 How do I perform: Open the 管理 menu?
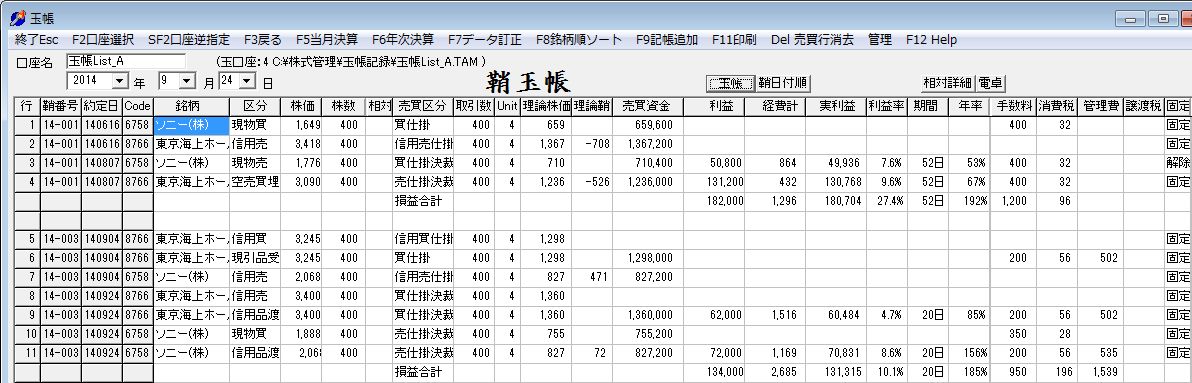(x=880, y=40)
